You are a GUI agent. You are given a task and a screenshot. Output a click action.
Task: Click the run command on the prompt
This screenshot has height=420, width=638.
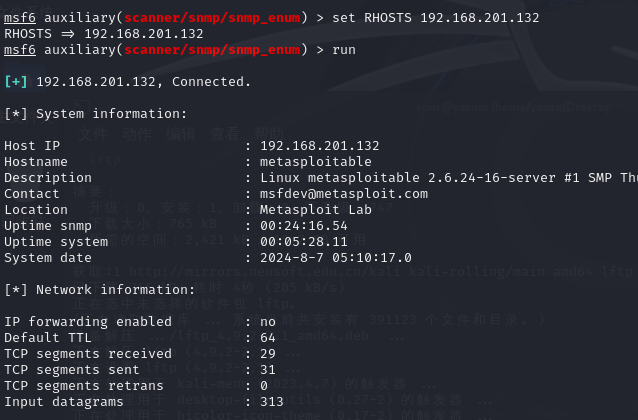343,49
